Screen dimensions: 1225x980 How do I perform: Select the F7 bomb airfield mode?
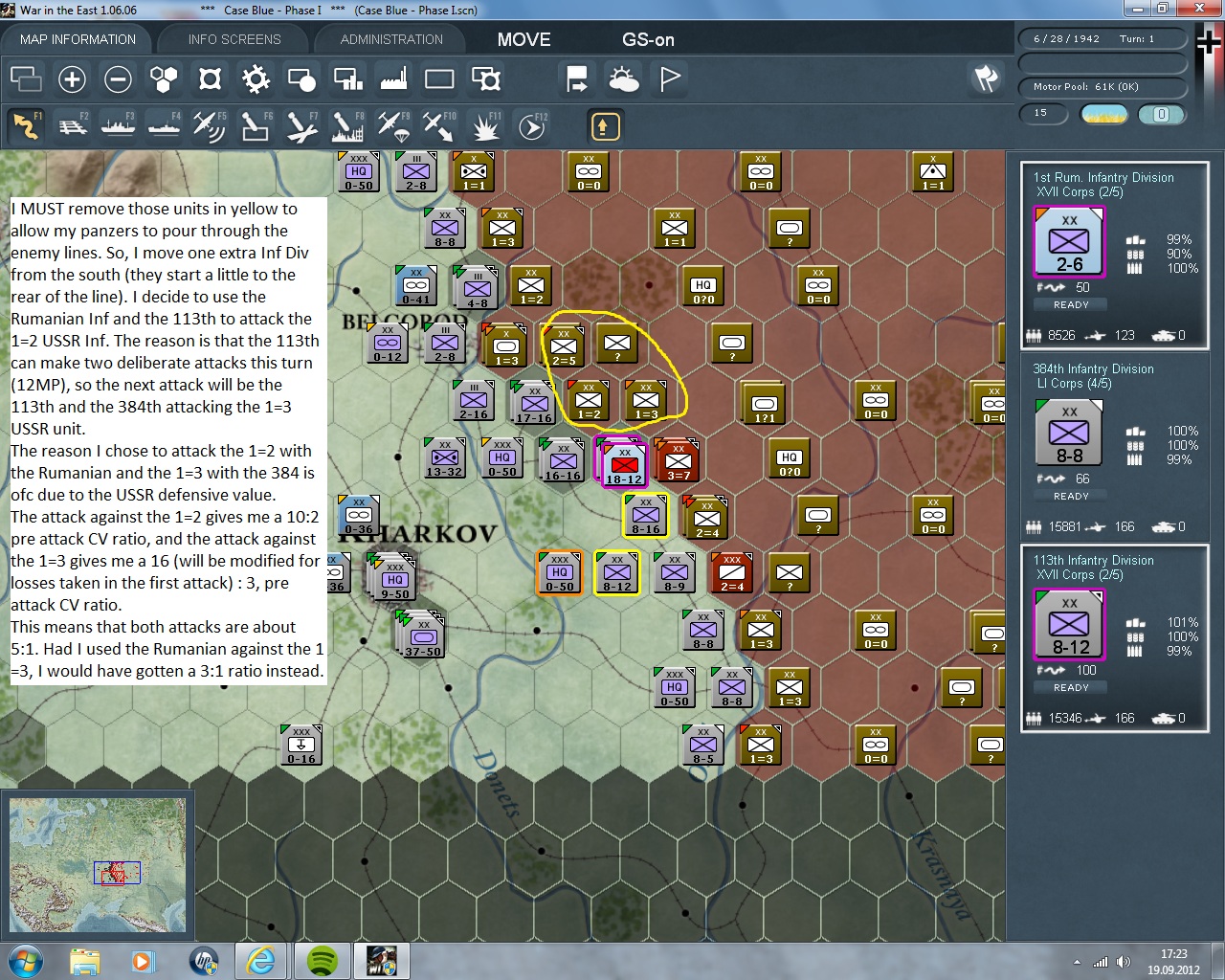301,126
